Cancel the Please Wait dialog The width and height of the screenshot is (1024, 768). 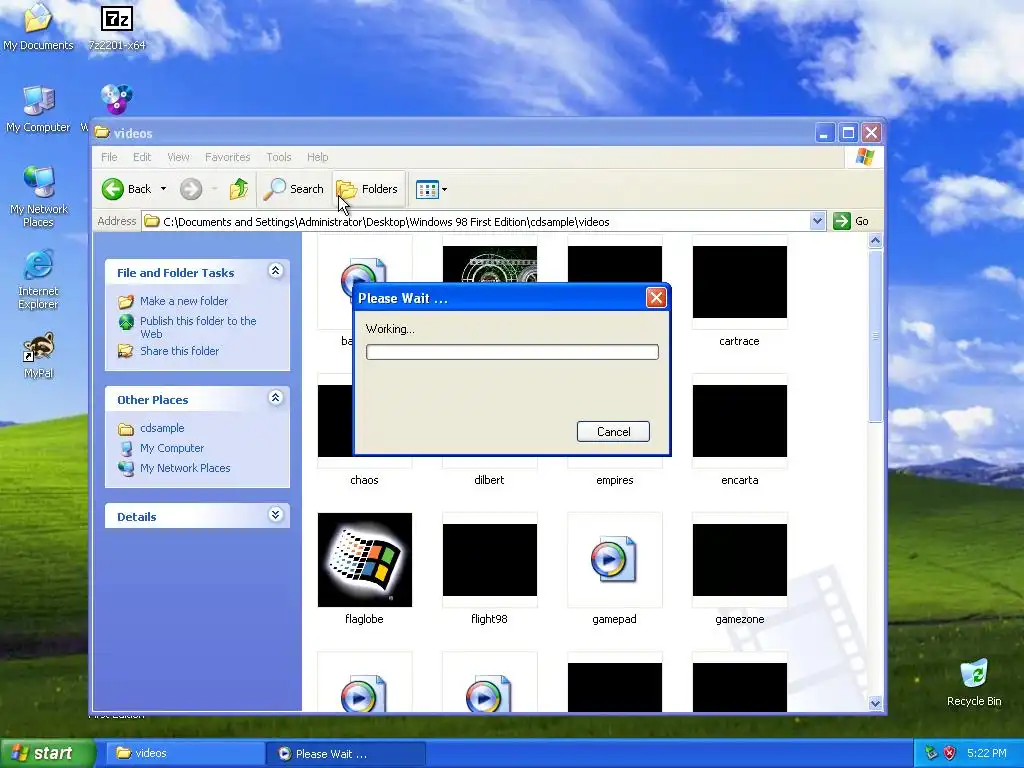(613, 432)
